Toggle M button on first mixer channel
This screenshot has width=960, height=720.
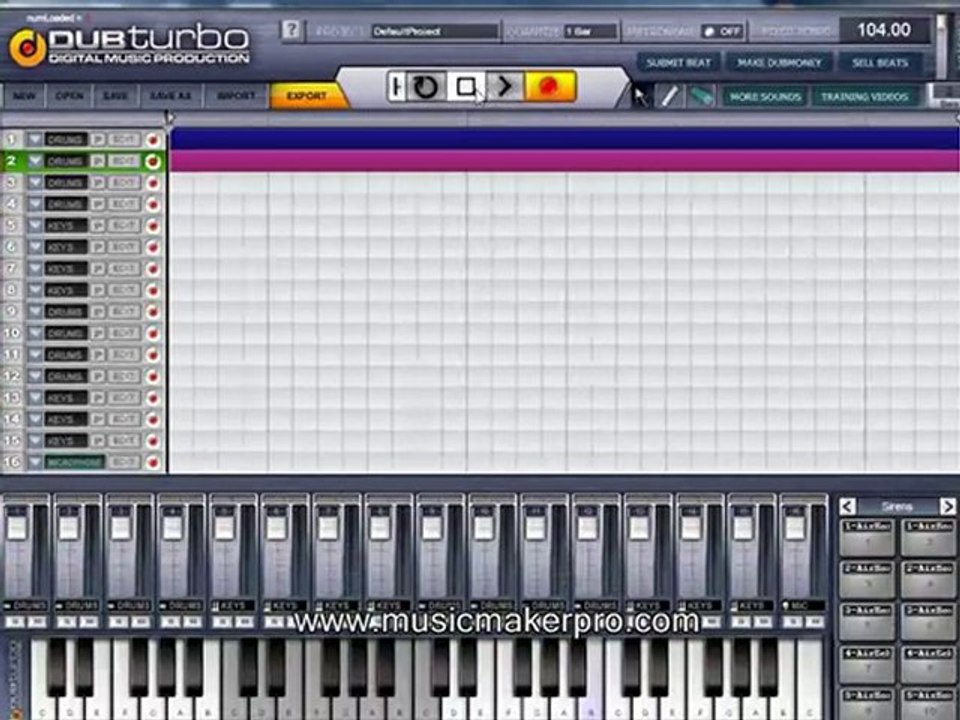(37, 622)
